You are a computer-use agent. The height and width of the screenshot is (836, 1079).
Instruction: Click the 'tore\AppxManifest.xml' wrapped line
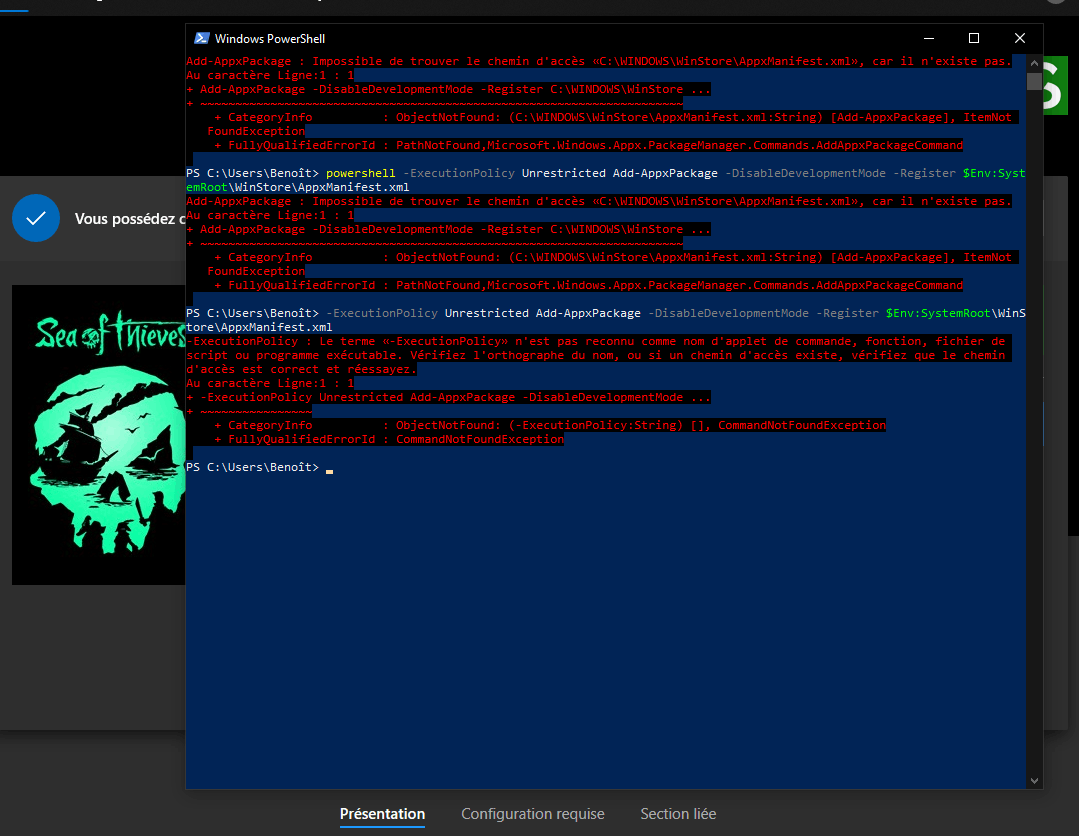(259, 328)
